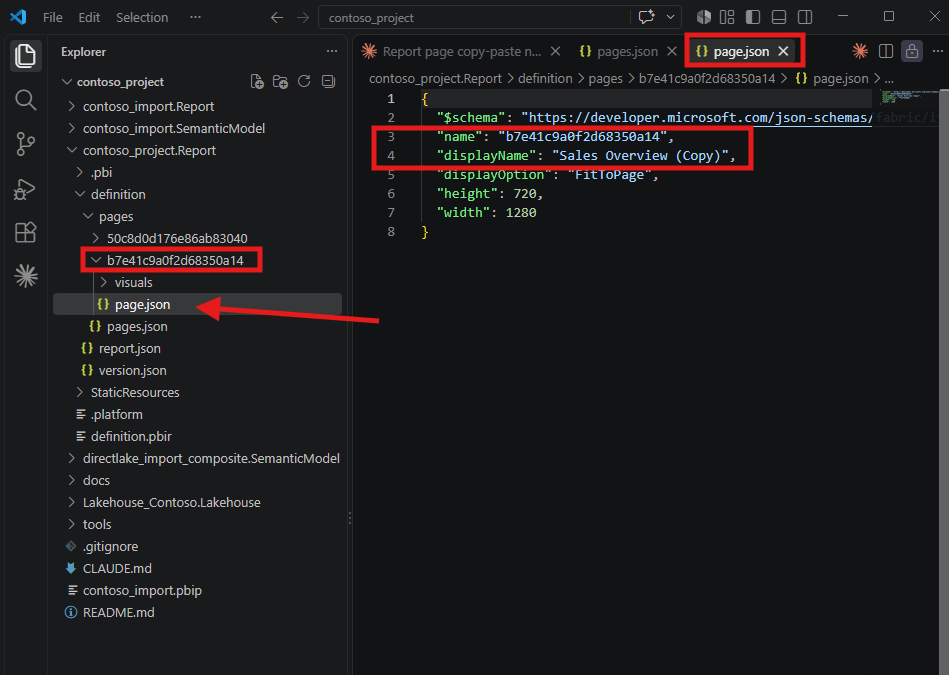Open Source Control view
Viewport: 949px width, 675px height.
click(x=25, y=144)
